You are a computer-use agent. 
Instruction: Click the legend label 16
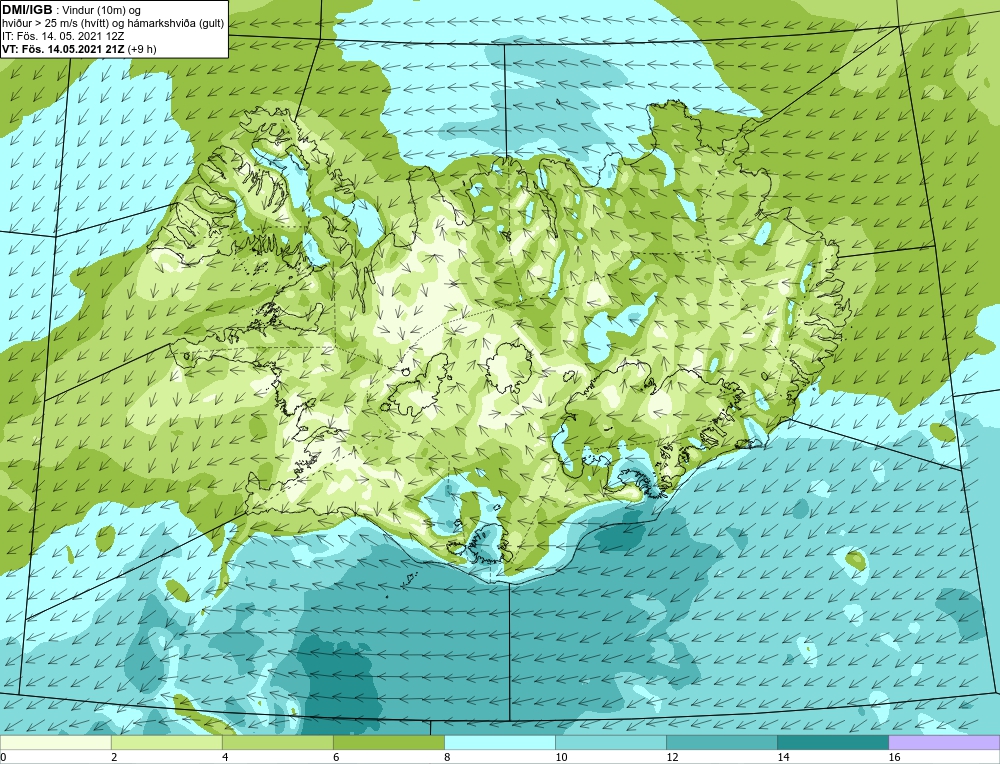coord(894,757)
